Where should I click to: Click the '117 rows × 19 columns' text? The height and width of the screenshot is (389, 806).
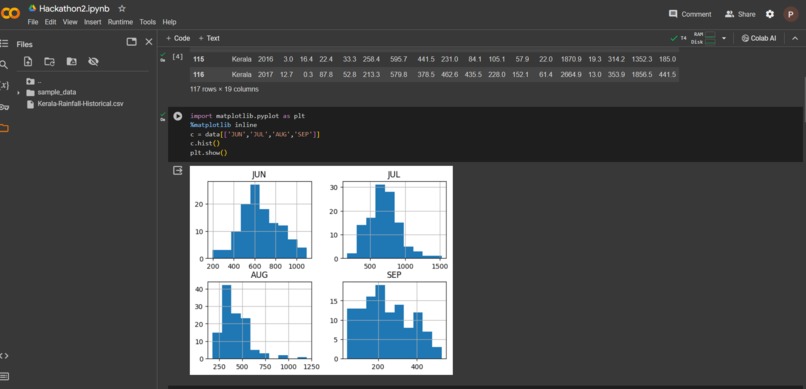point(224,89)
